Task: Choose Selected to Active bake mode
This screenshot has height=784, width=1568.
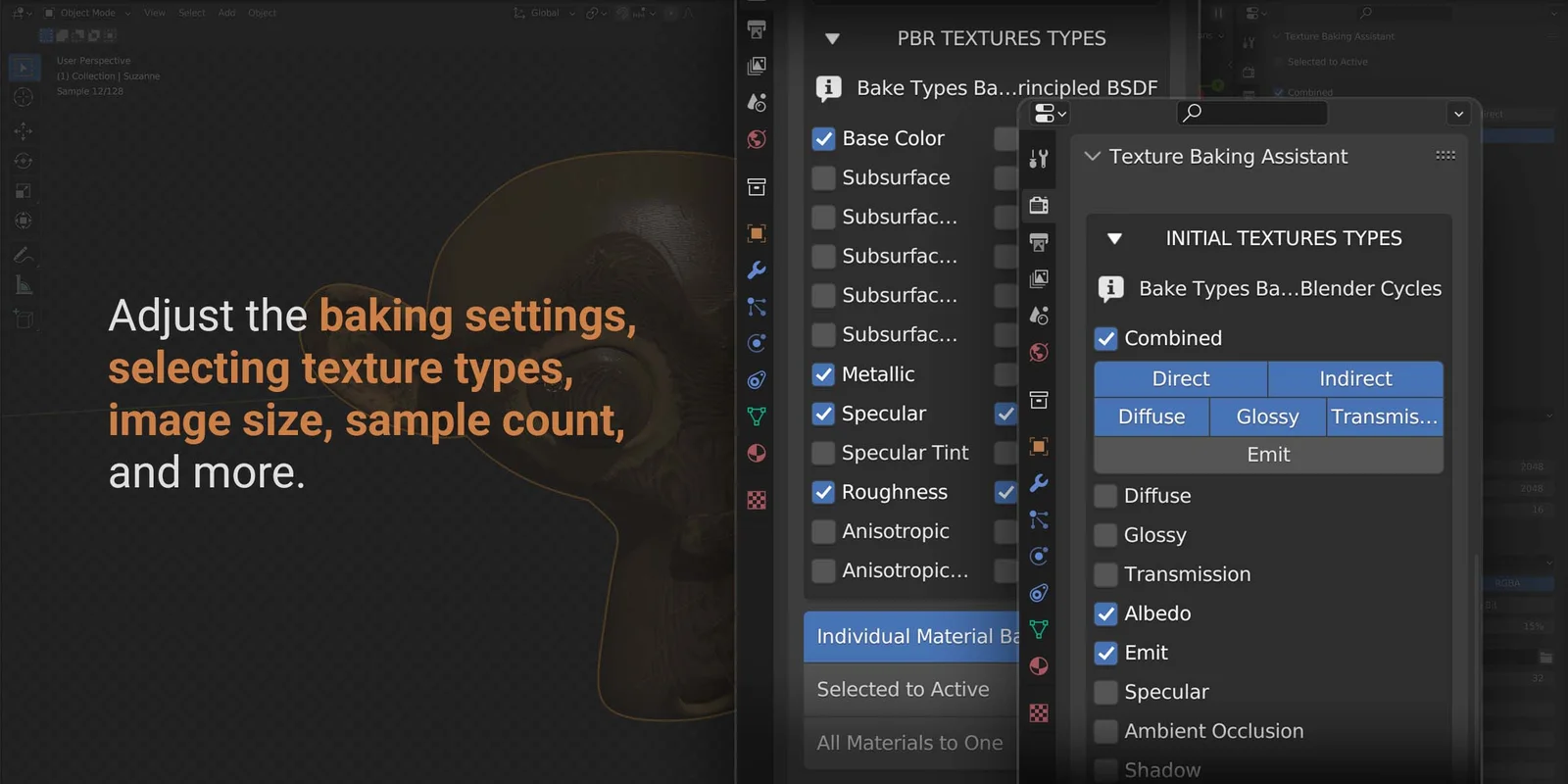Action: point(911,690)
